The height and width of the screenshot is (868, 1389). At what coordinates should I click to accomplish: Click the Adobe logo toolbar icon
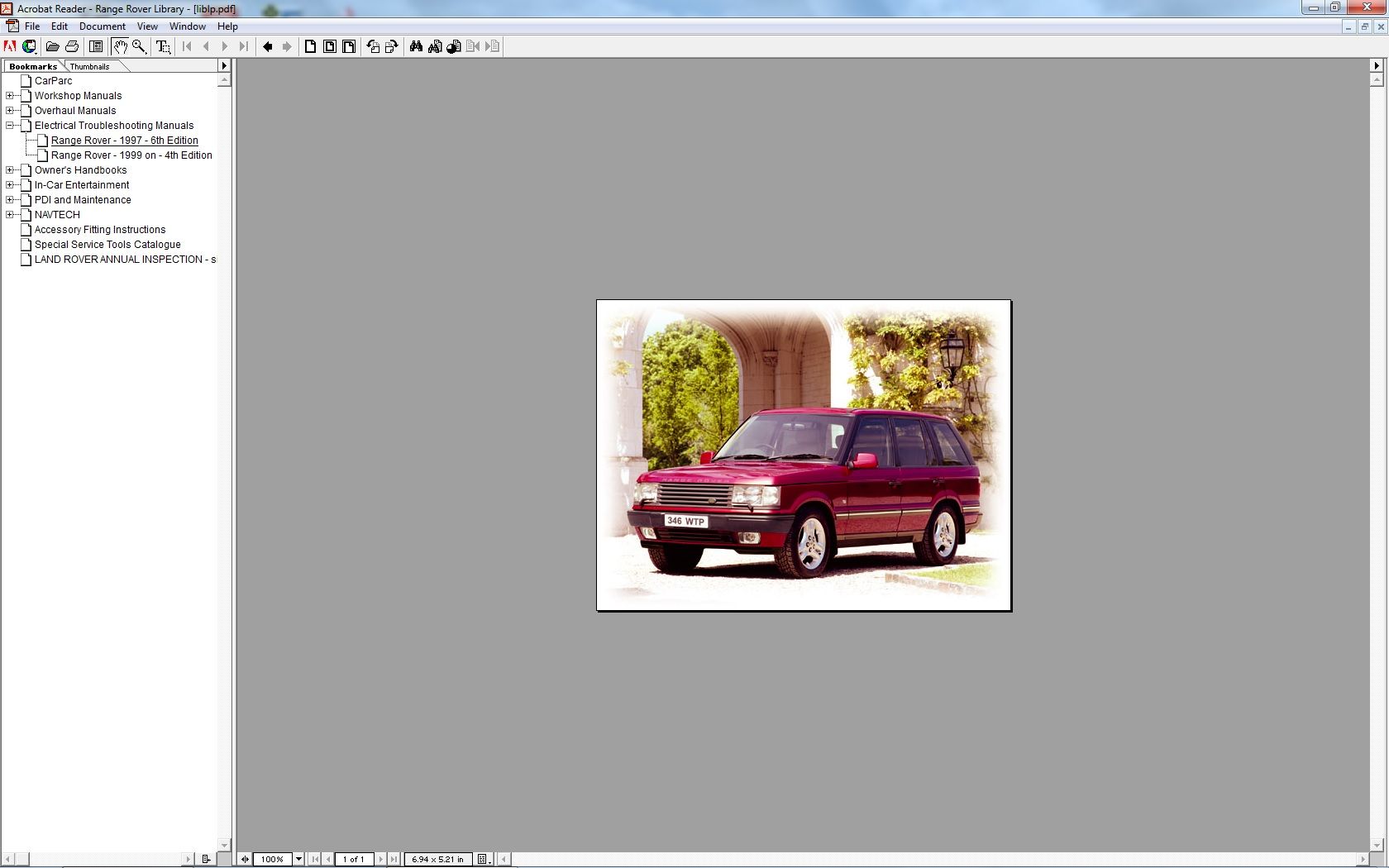[10, 47]
